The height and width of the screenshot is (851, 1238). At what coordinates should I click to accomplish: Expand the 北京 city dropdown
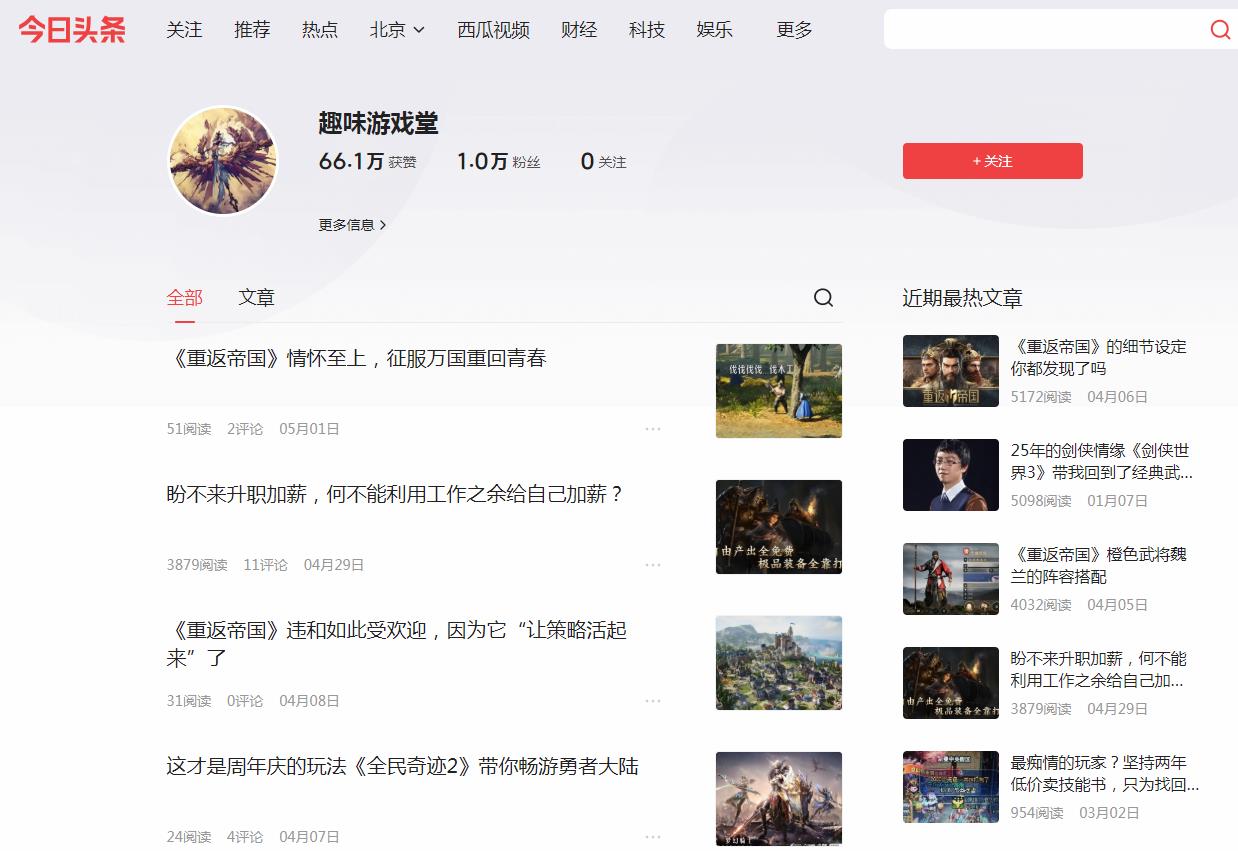pyautogui.click(x=397, y=30)
